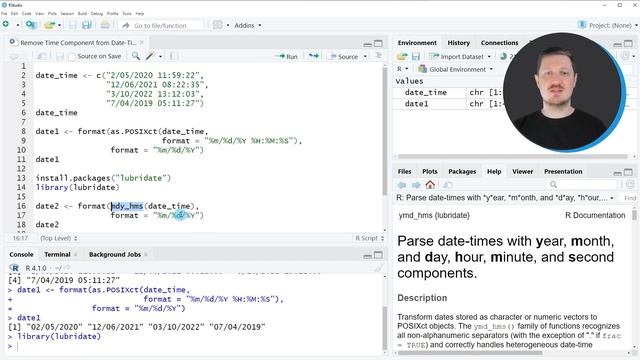The height and width of the screenshot is (360, 640).
Task: Close the Remove Time Component script tab
Action: pos(142,42)
